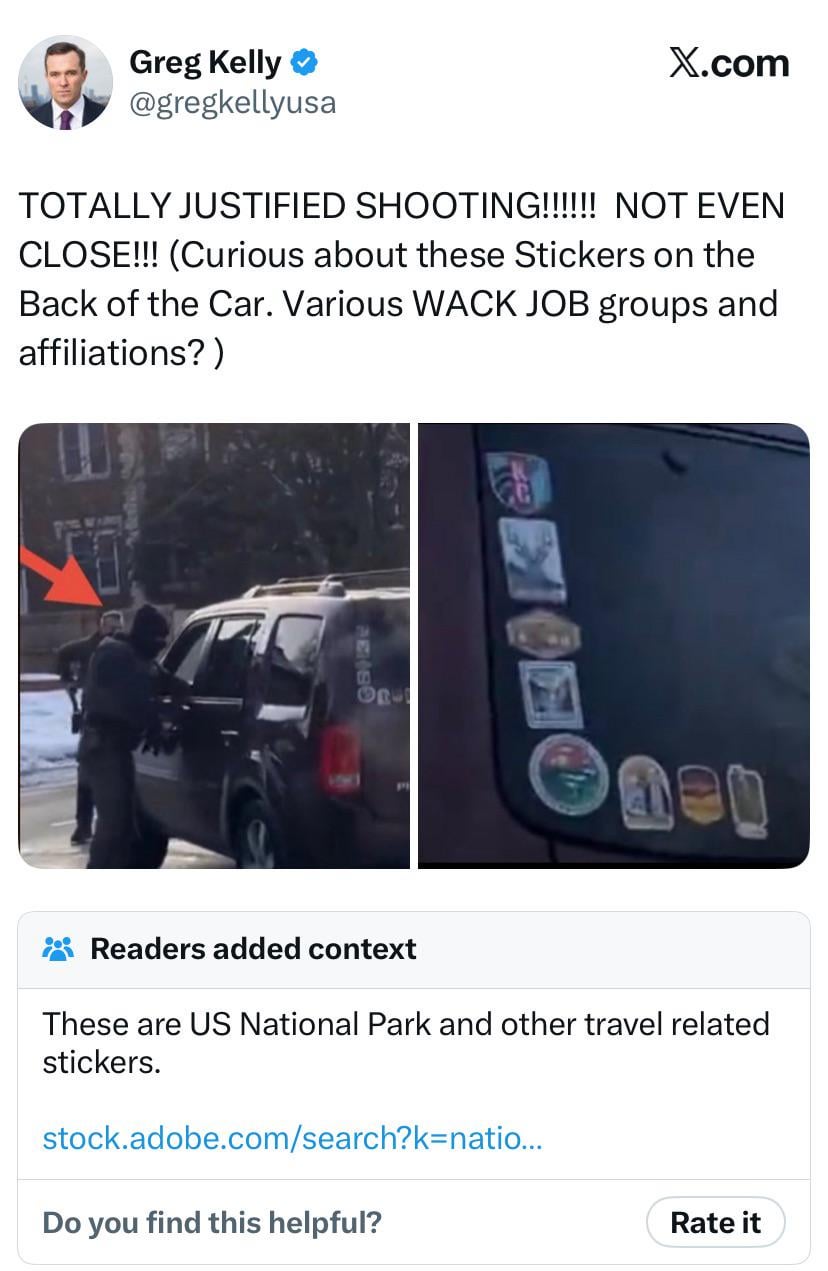Click the community notes people icon

pos(58,948)
